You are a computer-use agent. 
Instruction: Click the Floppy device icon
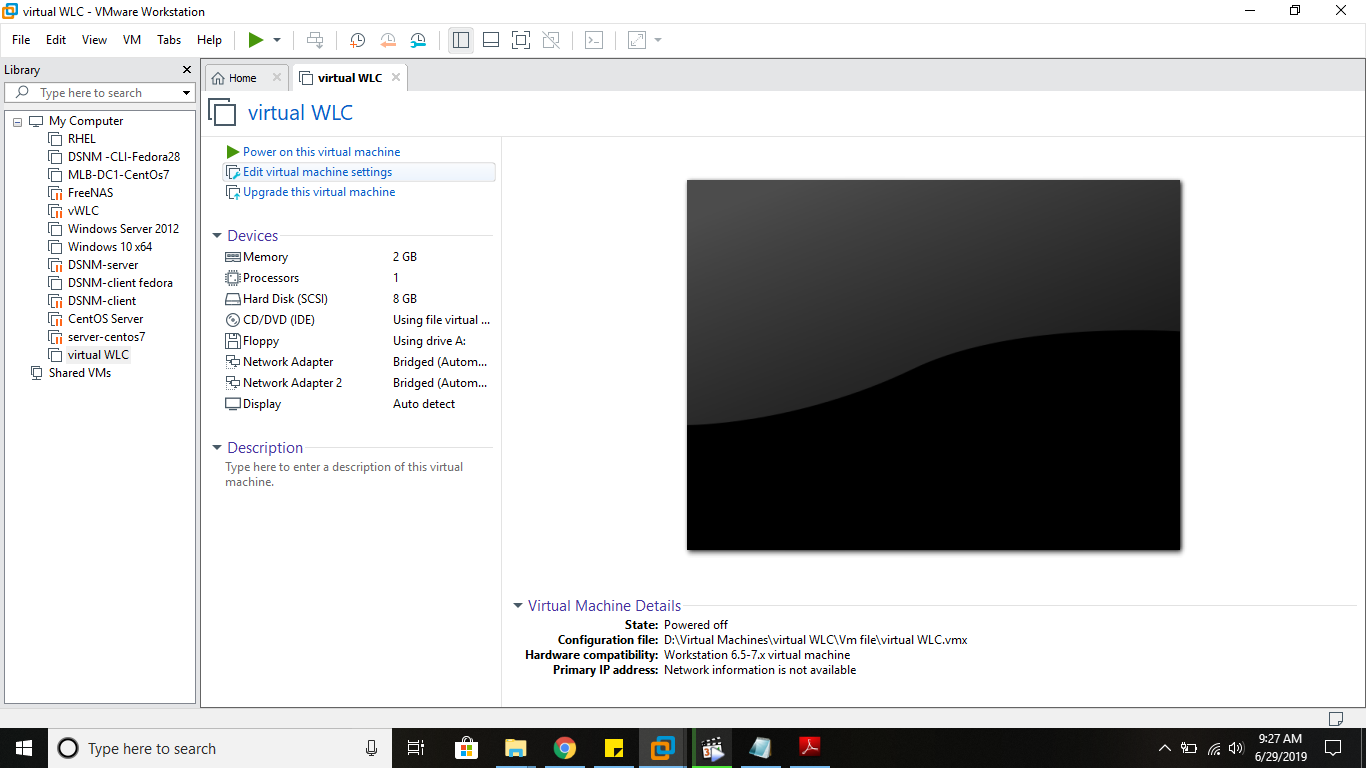point(233,341)
